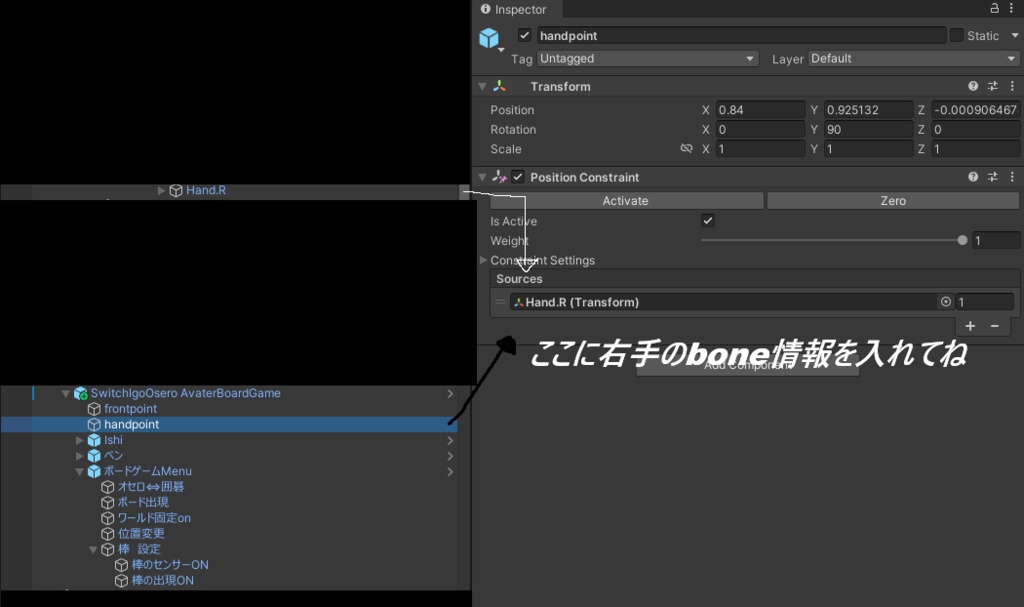Click the handpoint GameObject cube icon in the Inspector
1024x607 pixels.
tap(489, 39)
